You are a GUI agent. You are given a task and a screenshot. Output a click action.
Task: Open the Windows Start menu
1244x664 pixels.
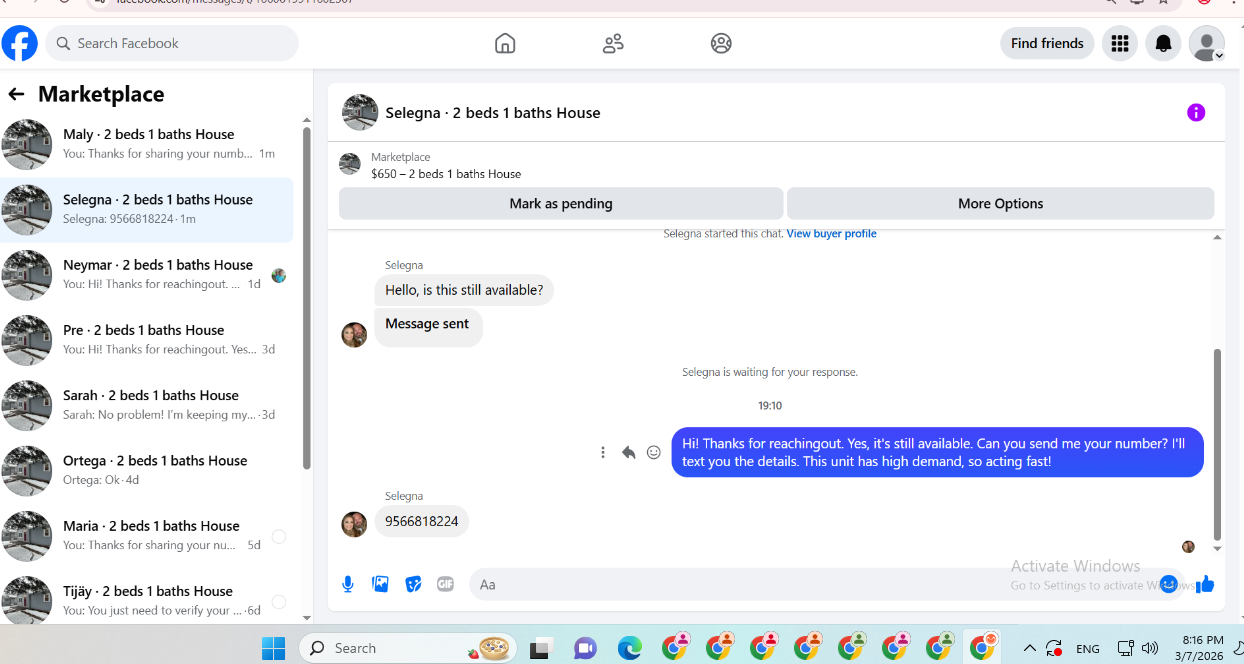[x=273, y=648]
